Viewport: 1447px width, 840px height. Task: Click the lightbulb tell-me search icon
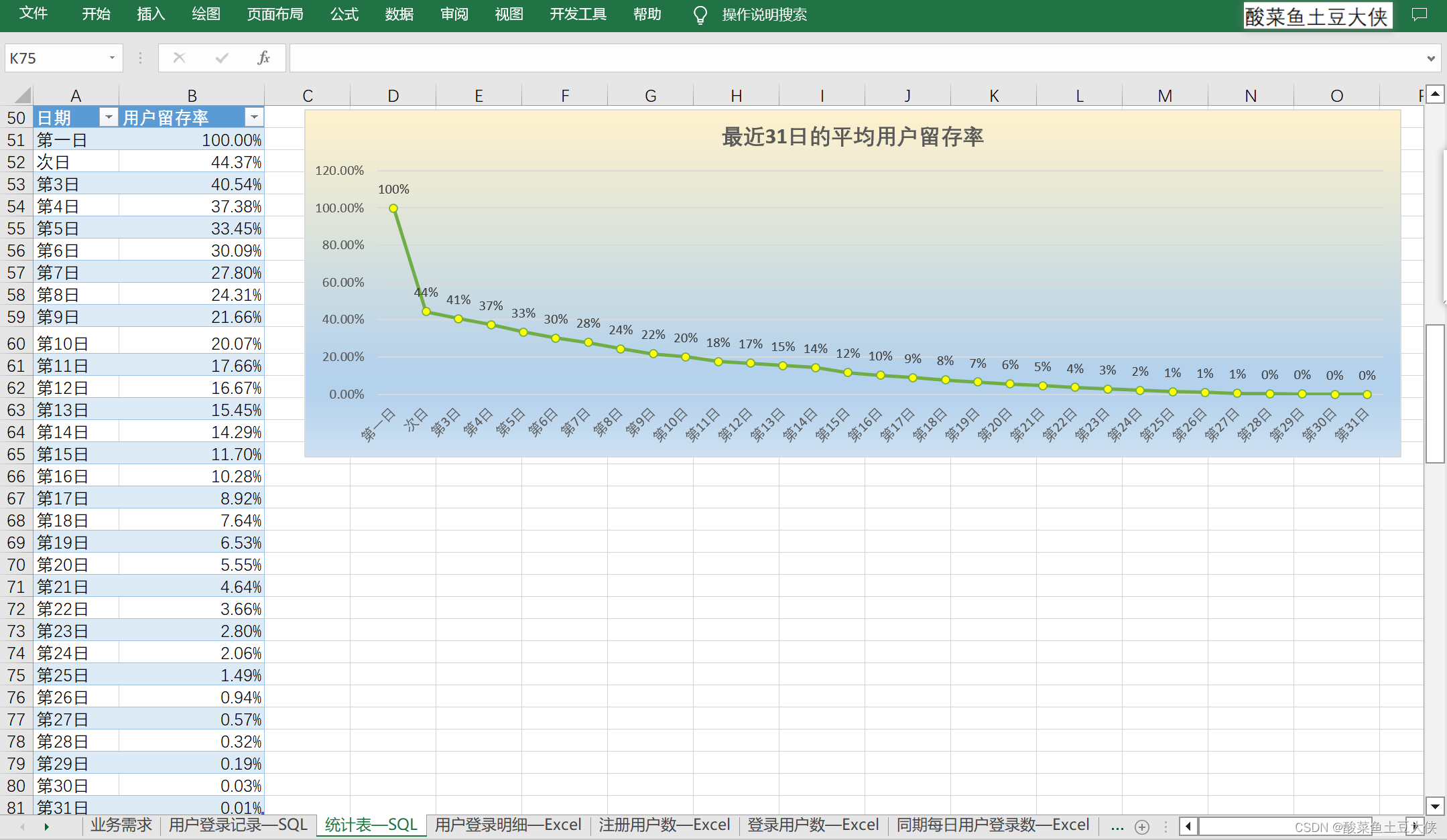pos(700,15)
